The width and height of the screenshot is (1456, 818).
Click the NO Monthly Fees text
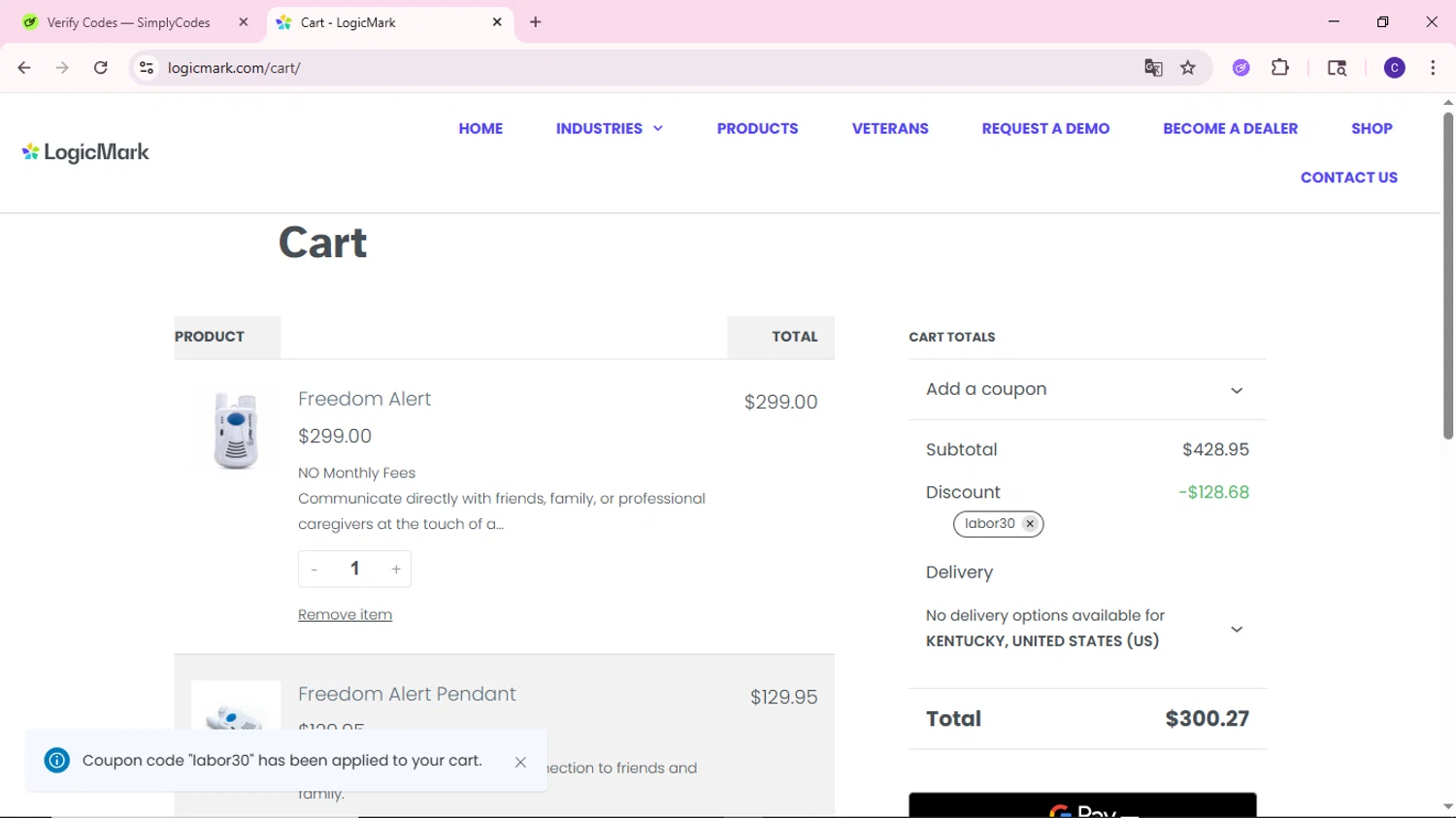coord(356,473)
